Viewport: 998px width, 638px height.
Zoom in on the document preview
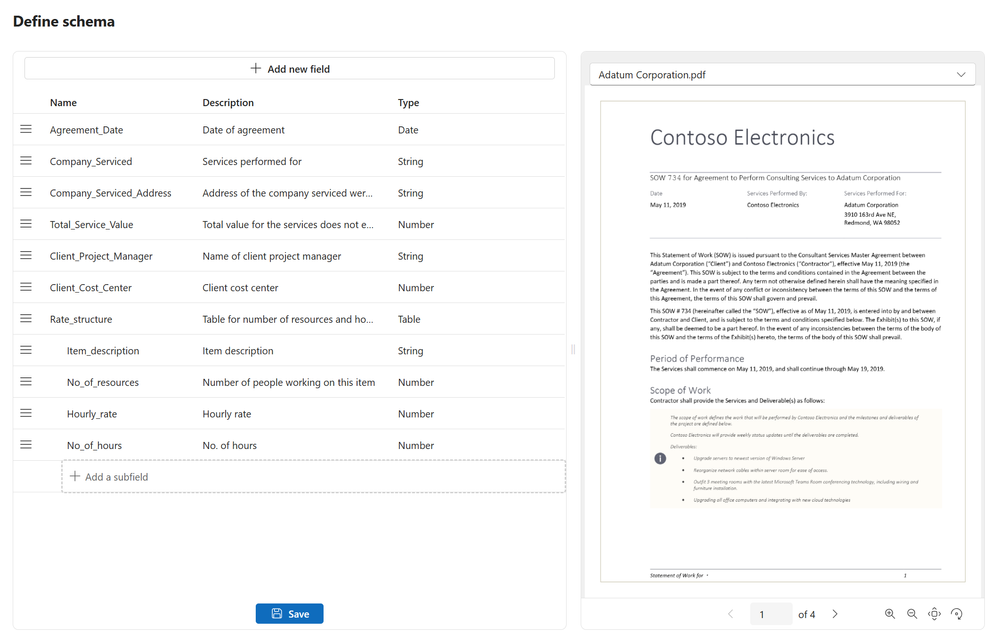tap(890, 614)
